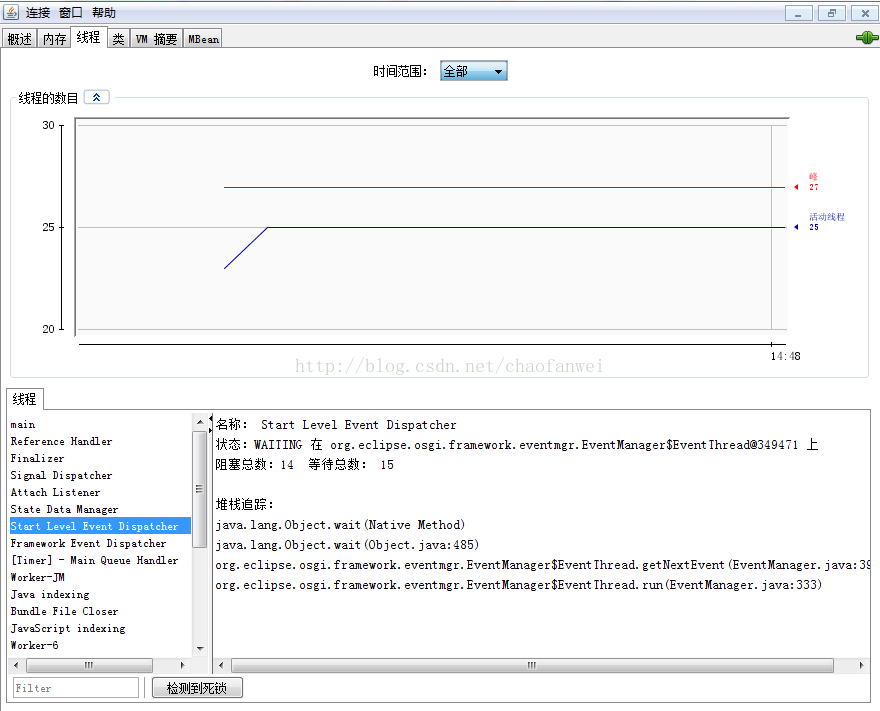Select the 线程 tab at top
Screen dimensions: 880x711
89,37
